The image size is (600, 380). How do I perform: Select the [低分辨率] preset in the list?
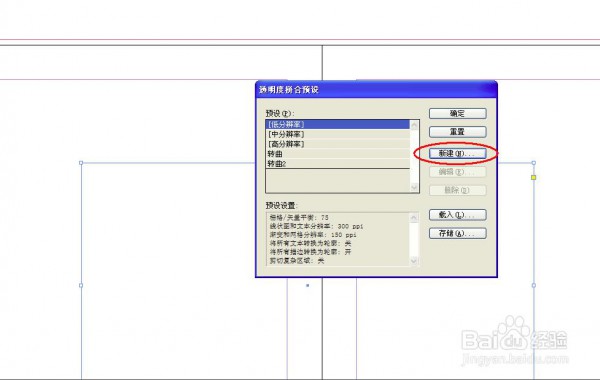[338, 124]
